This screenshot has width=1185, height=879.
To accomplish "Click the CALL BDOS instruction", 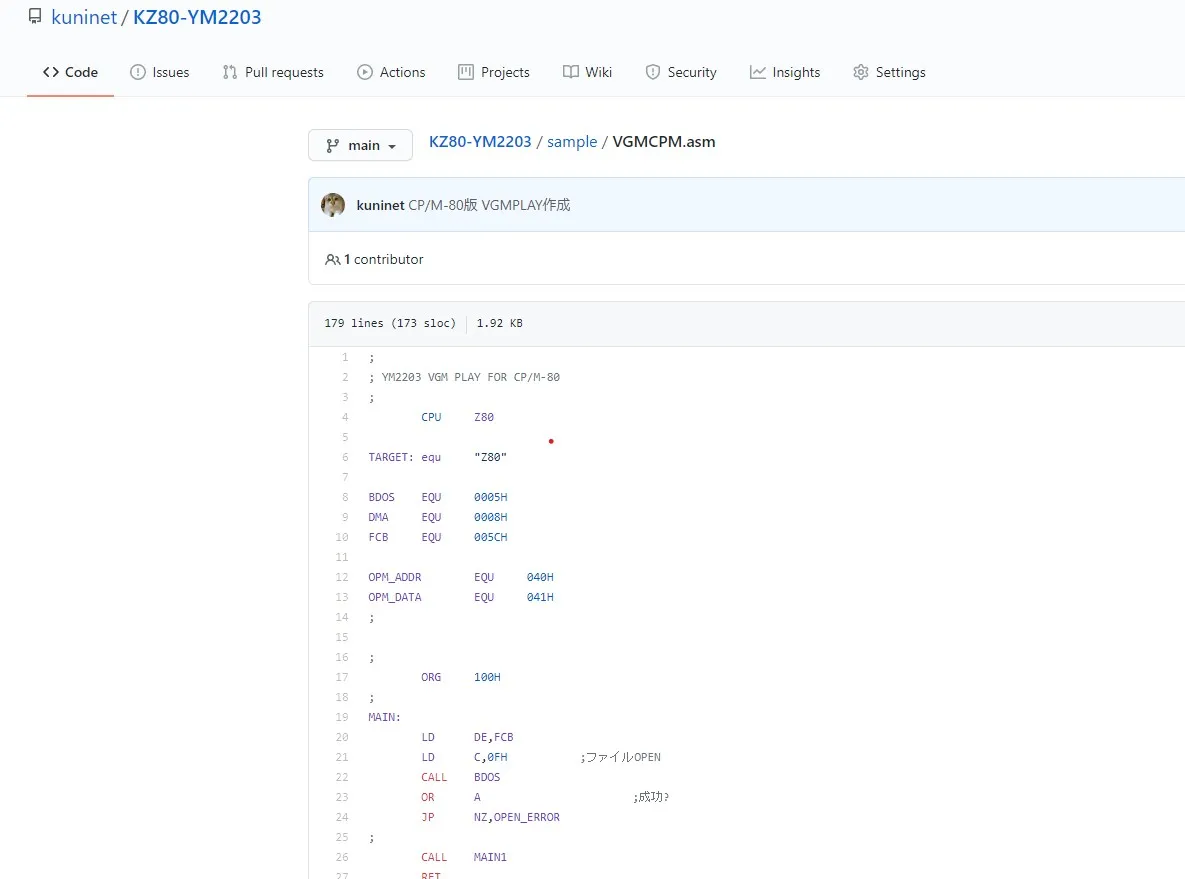I will click(461, 778).
